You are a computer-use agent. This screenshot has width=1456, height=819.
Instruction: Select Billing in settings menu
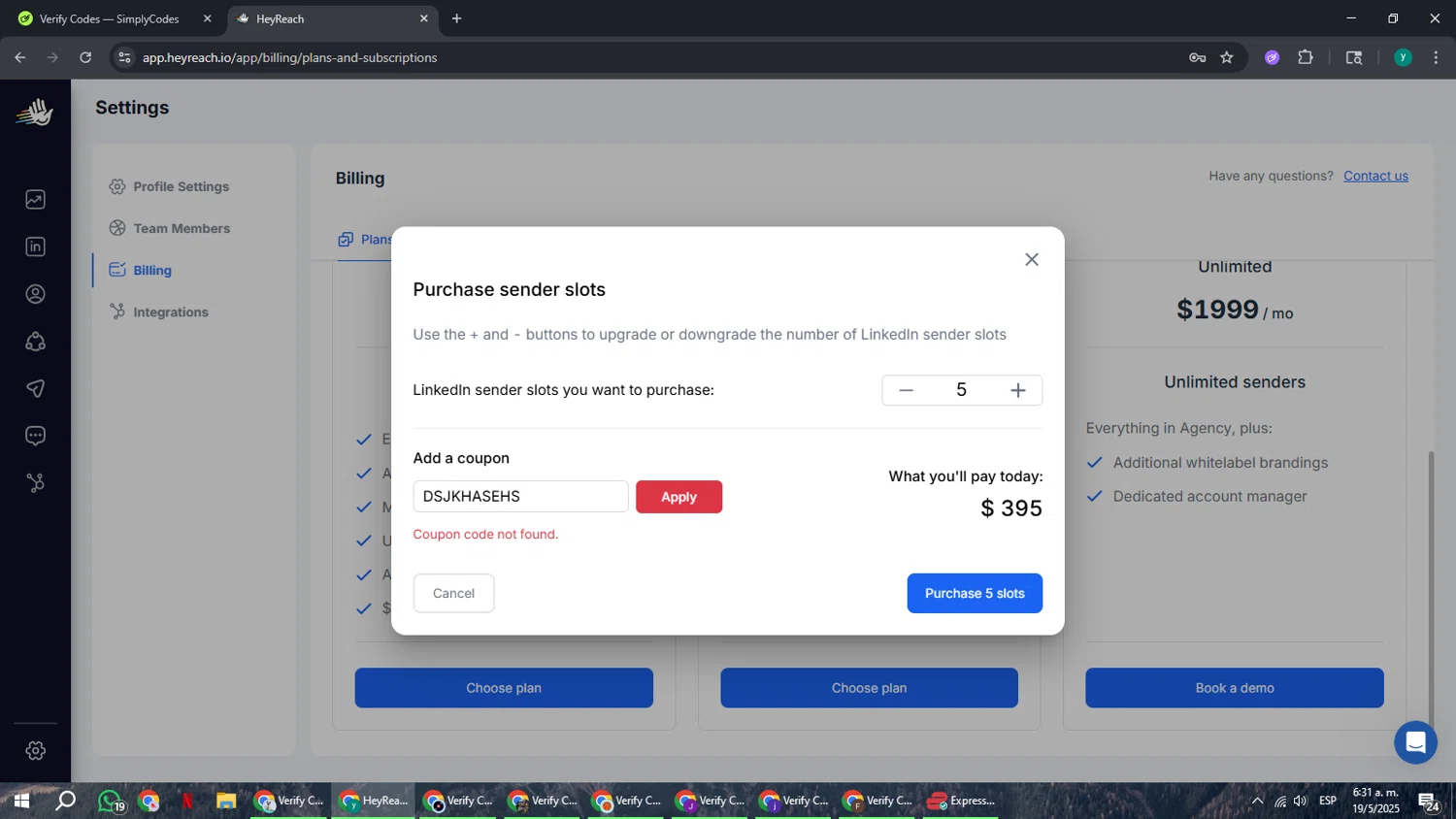click(141, 270)
